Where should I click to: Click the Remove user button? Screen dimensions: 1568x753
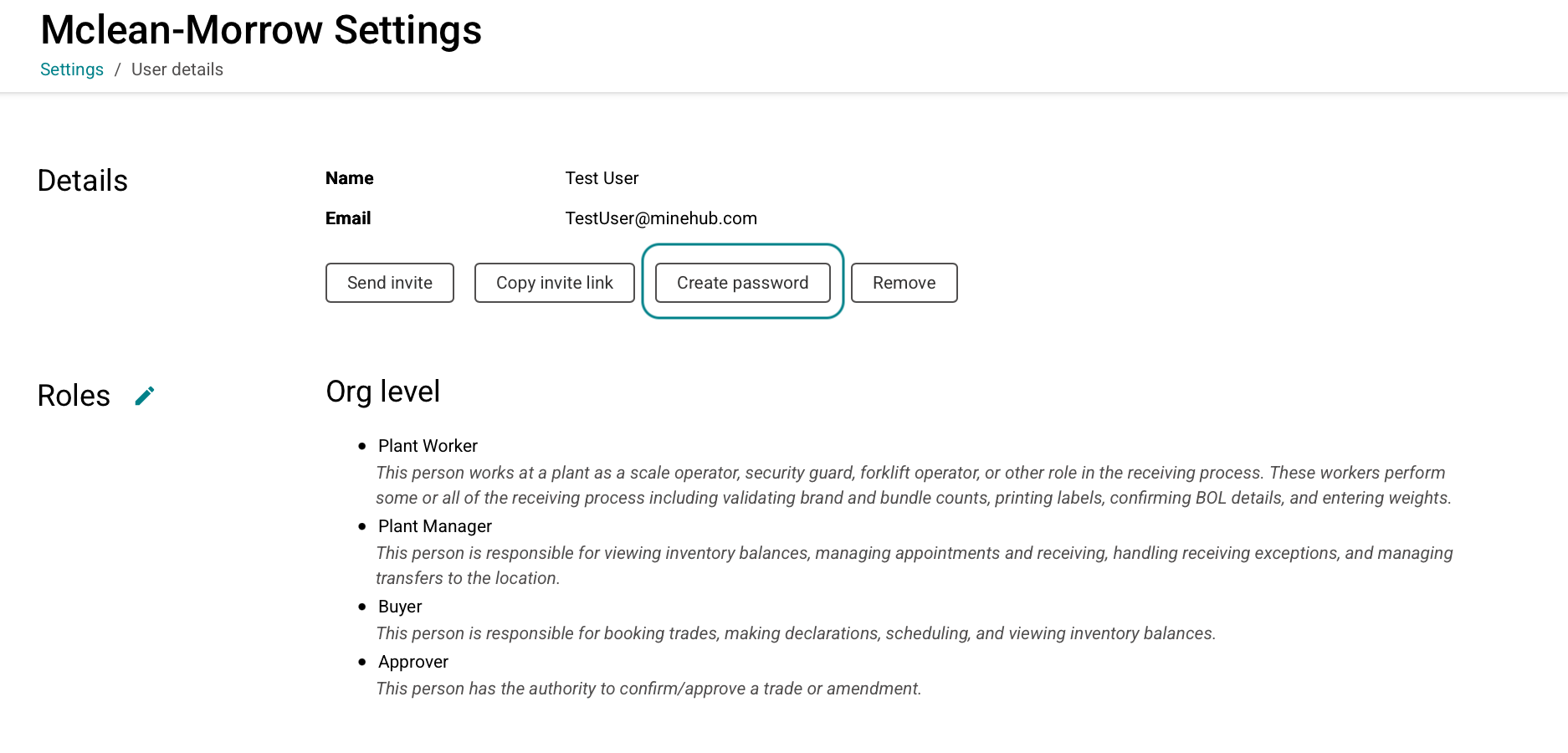click(904, 283)
